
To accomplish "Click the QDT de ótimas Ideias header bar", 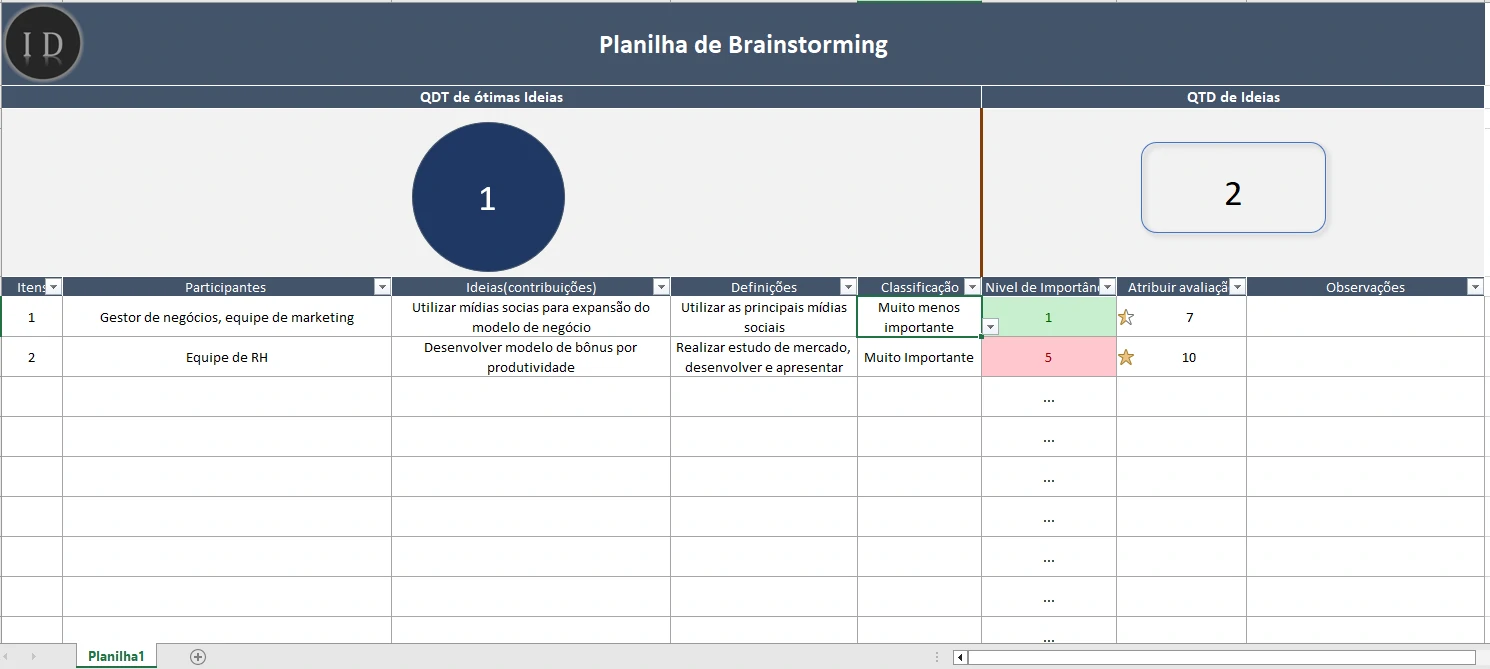I will (x=490, y=96).
